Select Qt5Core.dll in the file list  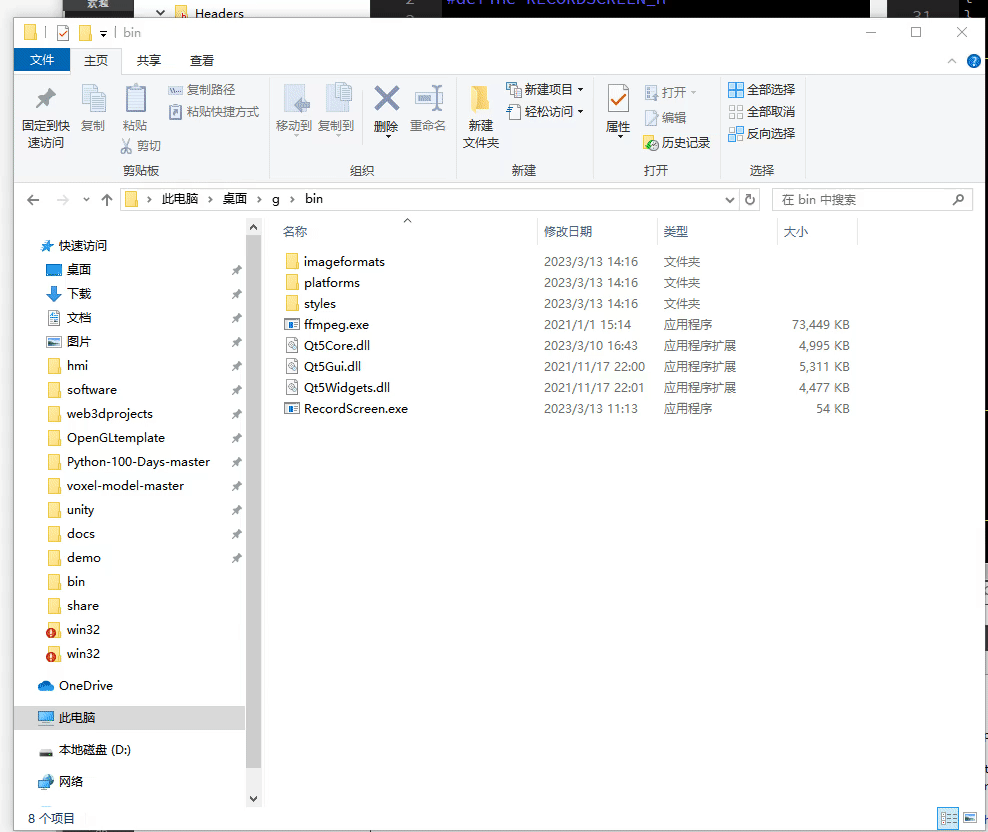click(x=336, y=346)
